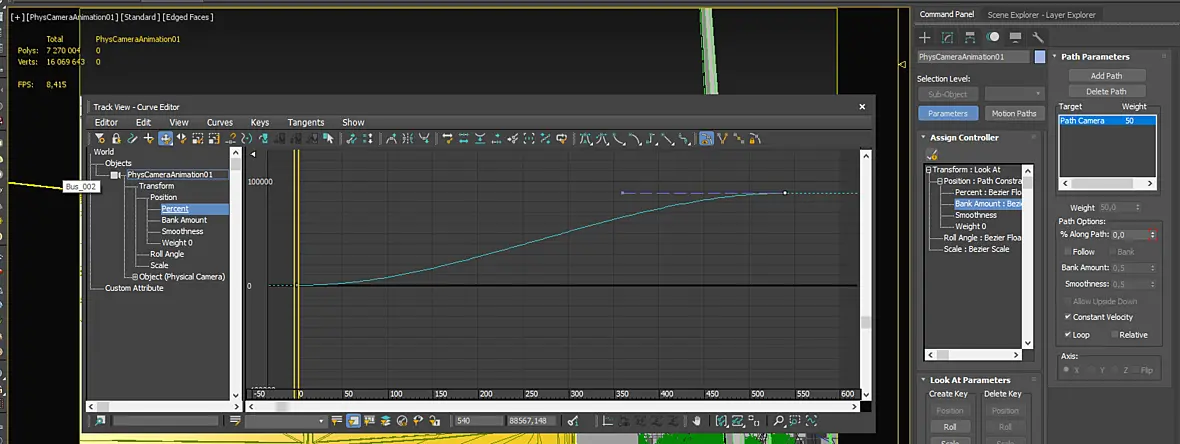Click the Add Path button
The width and height of the screenshot is (1180, 444).
[x=1107, y=76]
